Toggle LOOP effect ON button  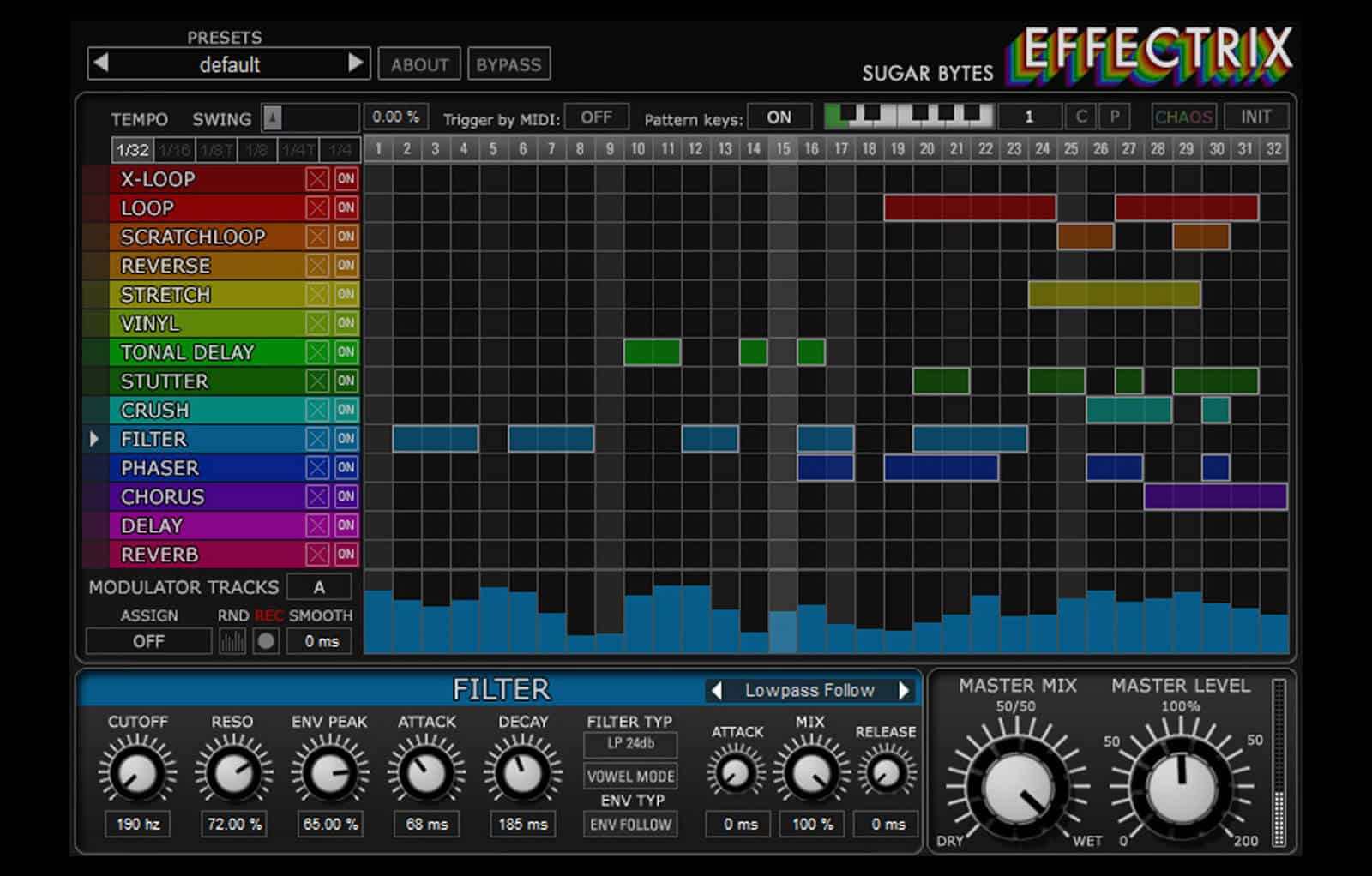pyautogui.click(x=346, y=208)
